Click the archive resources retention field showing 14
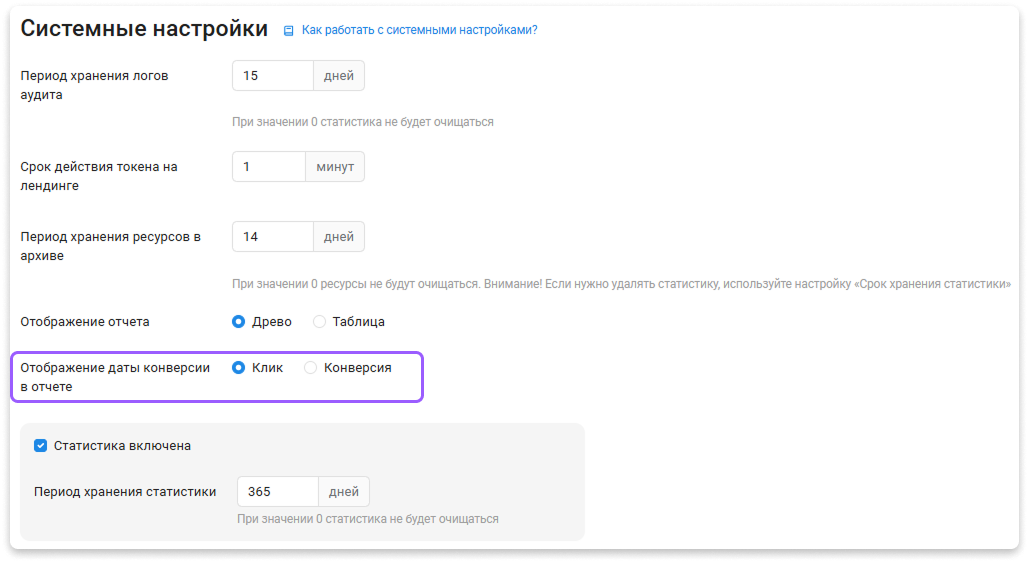The width and height of the screenshot is (1029, 563). 273,237
